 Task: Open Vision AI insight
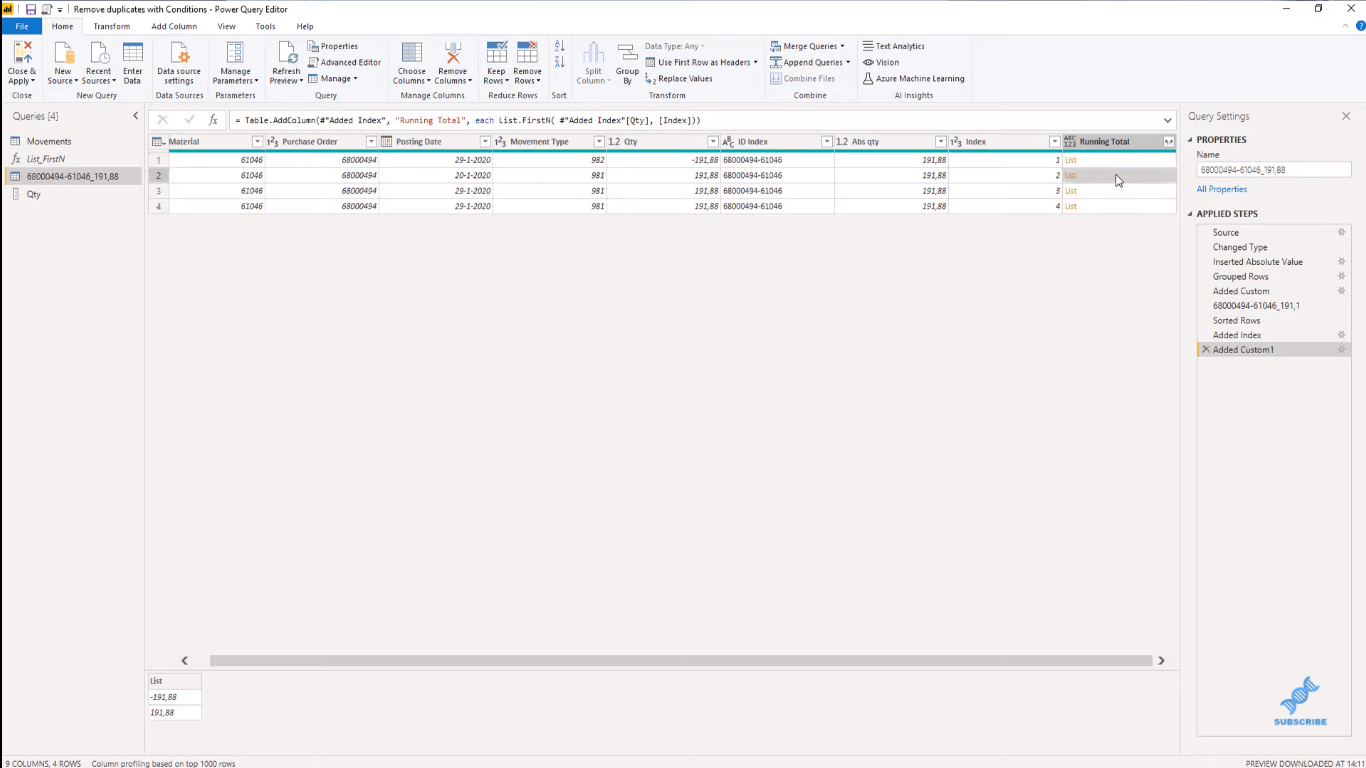tap(881, 62)
